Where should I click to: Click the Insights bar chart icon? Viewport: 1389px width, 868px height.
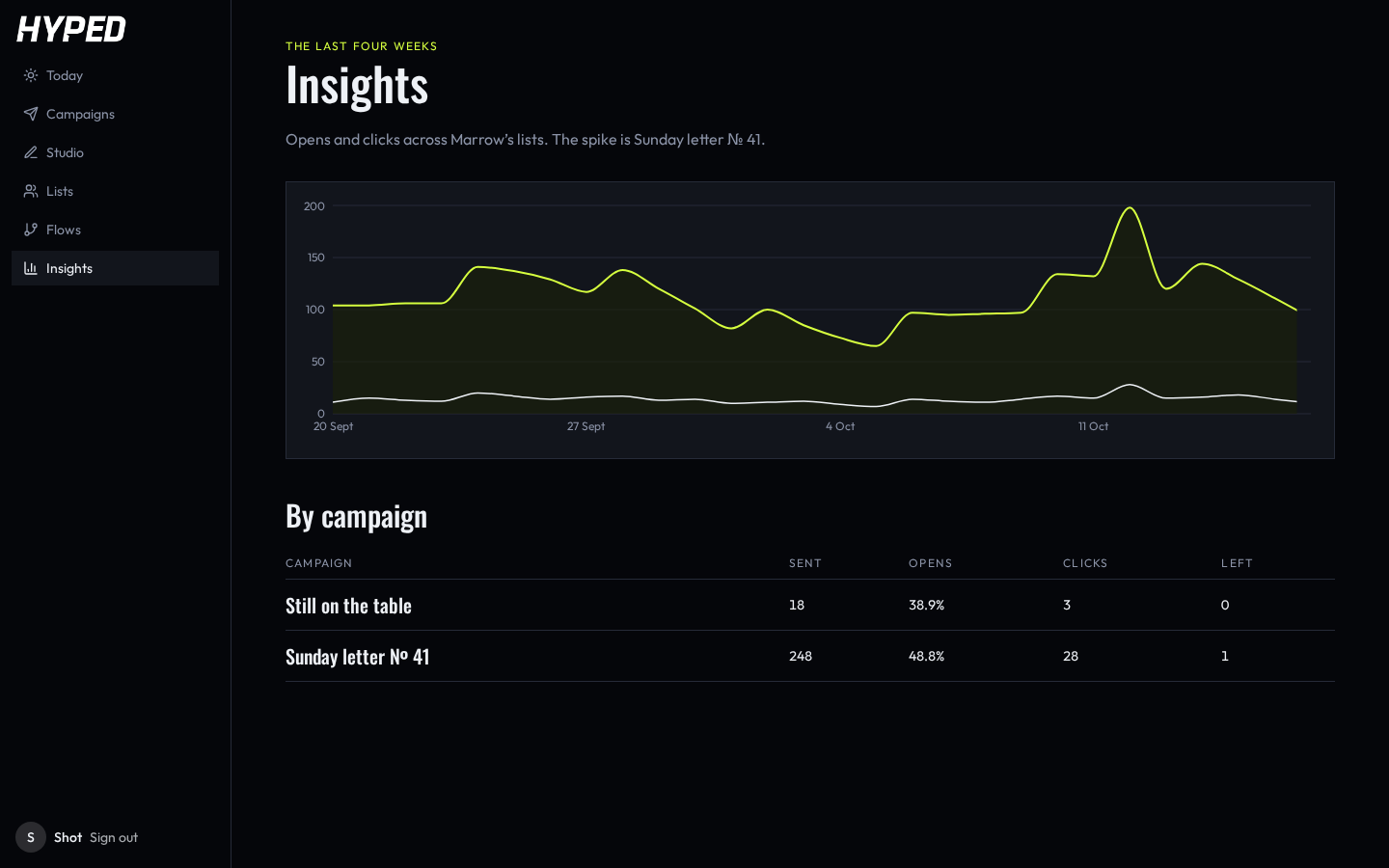click(x=31, y=268)
